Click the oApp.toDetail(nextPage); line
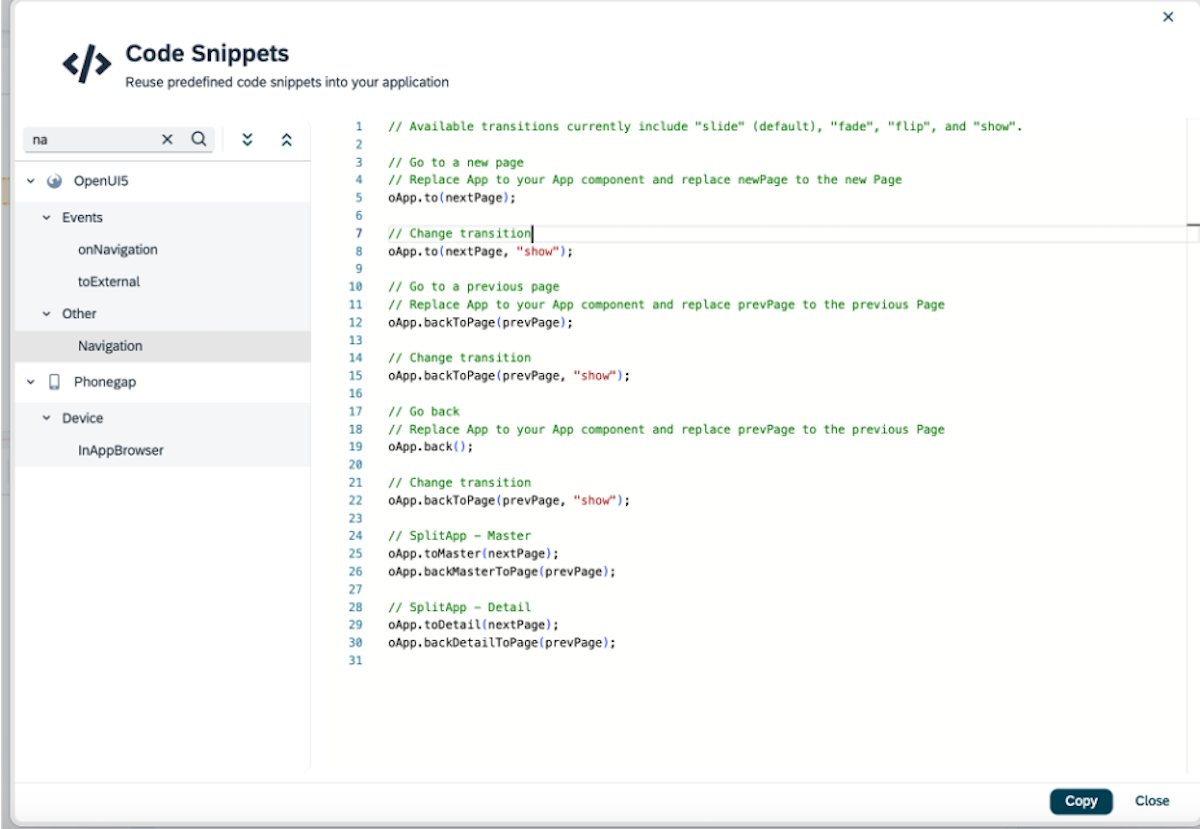 (x=473, y=624)
